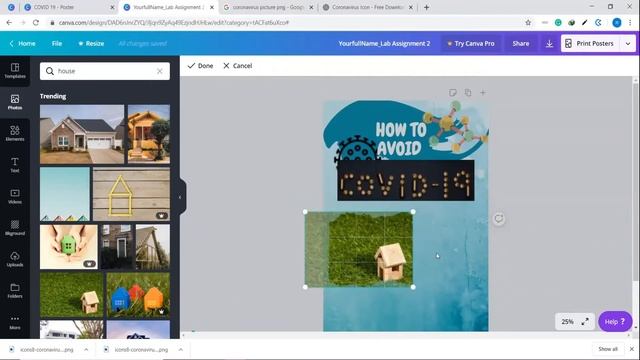Select the colorful toy houses photo
Viewport: 640px width, 360px height.
pyautogui.click(x=138, y=295)
